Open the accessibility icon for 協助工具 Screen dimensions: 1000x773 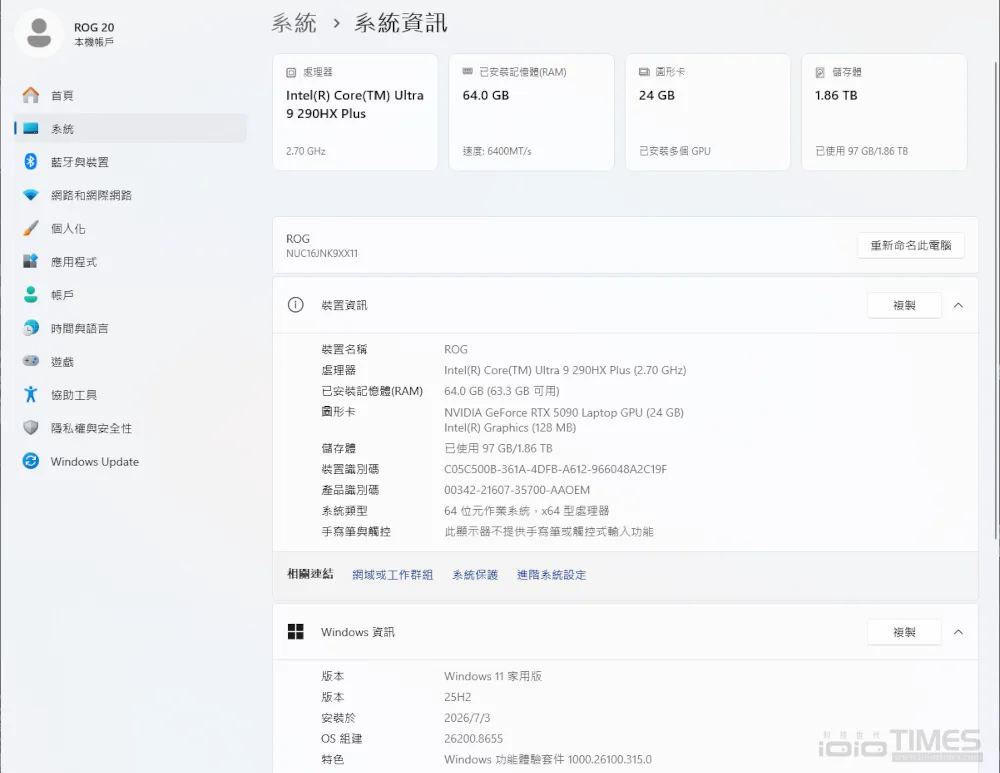tap(31, 394)
